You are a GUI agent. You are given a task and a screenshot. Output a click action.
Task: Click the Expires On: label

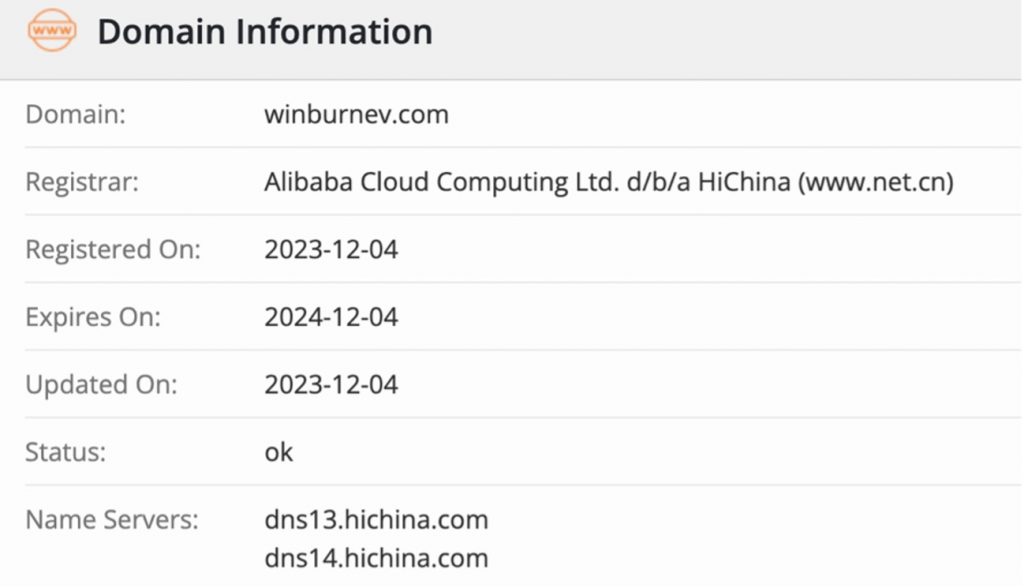tap(93, 318)
